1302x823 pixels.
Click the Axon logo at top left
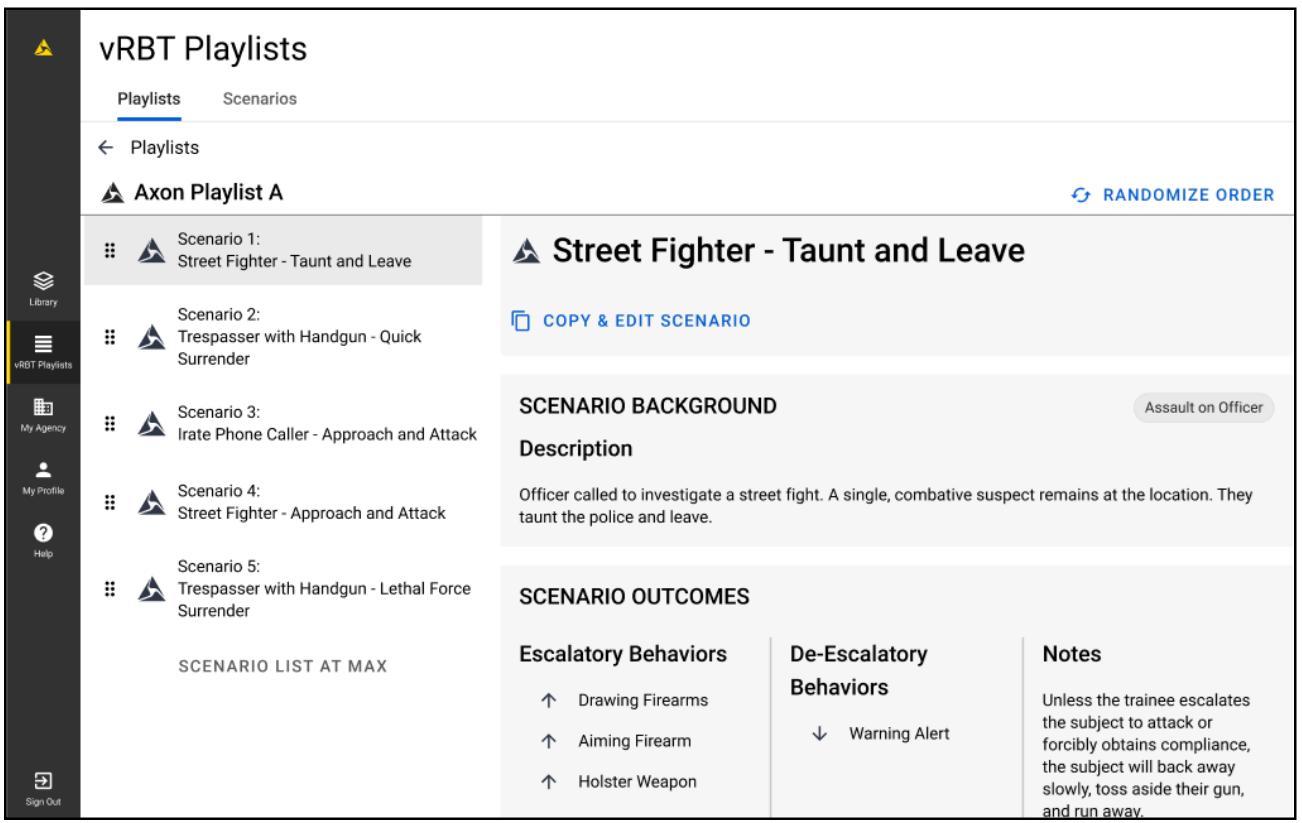tap(43, 47)
